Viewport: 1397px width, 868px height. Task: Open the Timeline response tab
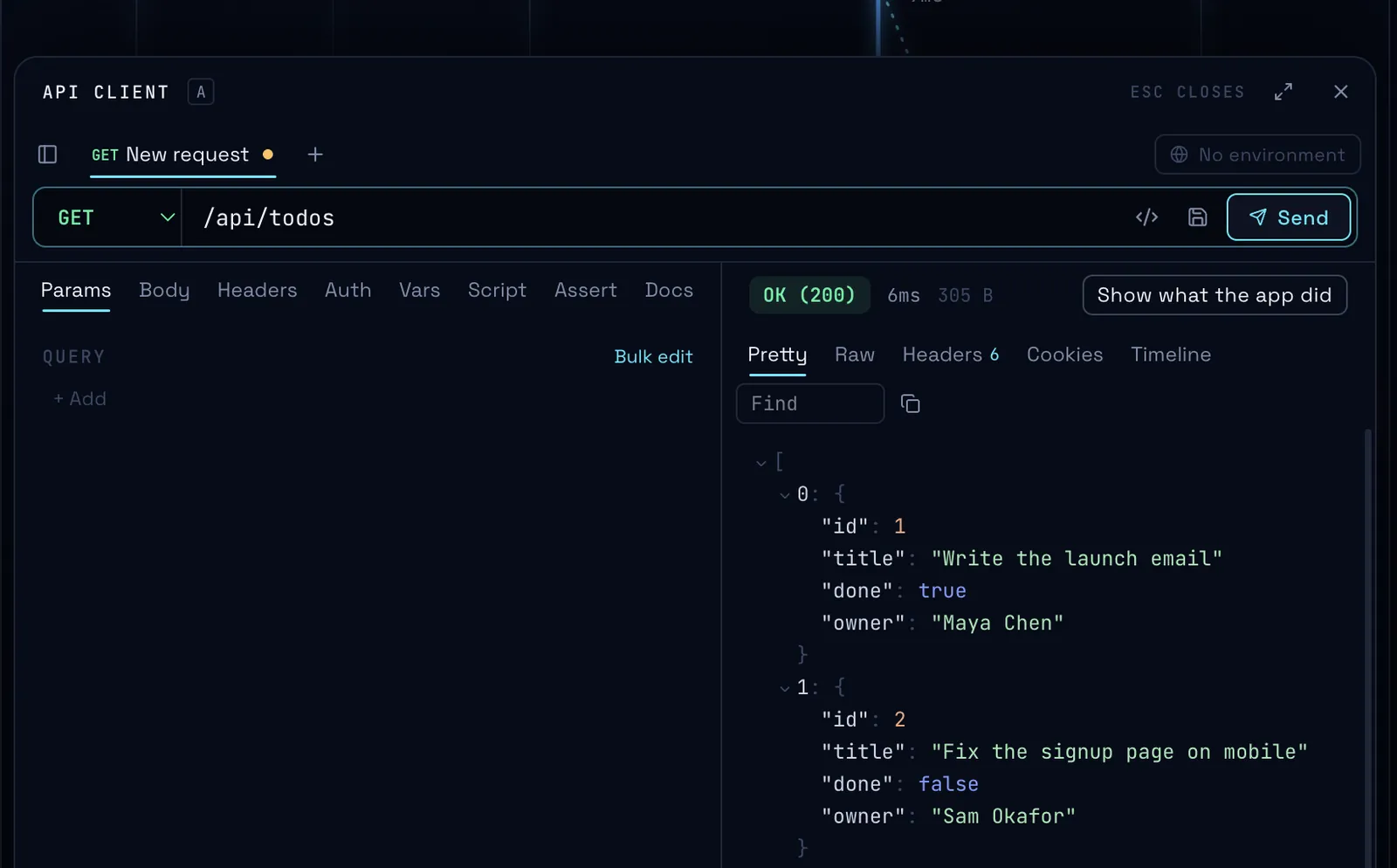pyautogui.click(x=1171, y=355)
